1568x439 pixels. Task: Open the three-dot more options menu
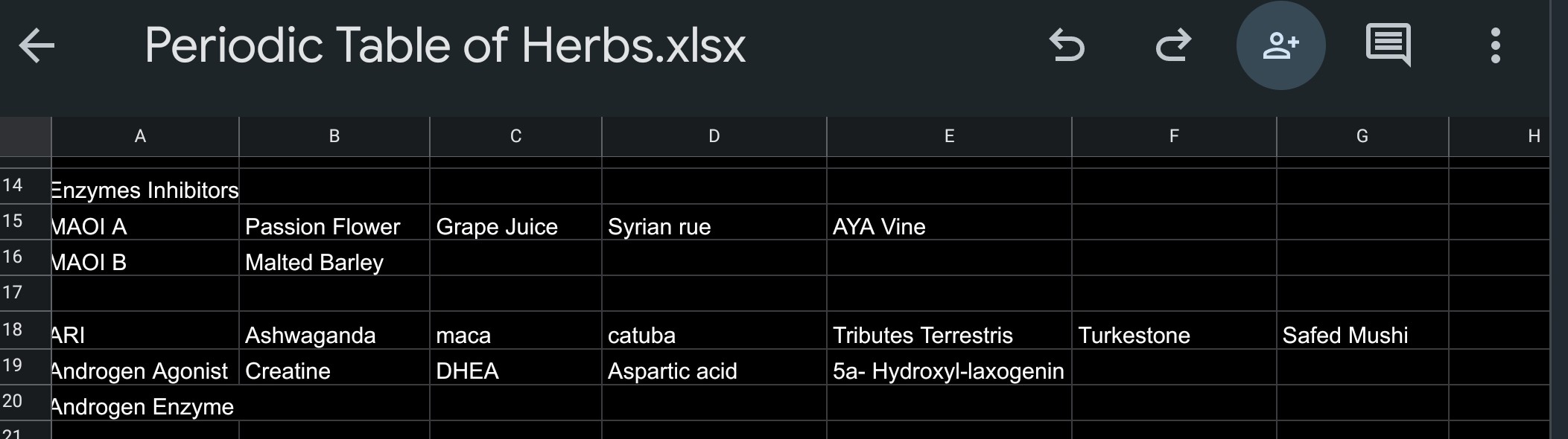(x=1495, y=45)
